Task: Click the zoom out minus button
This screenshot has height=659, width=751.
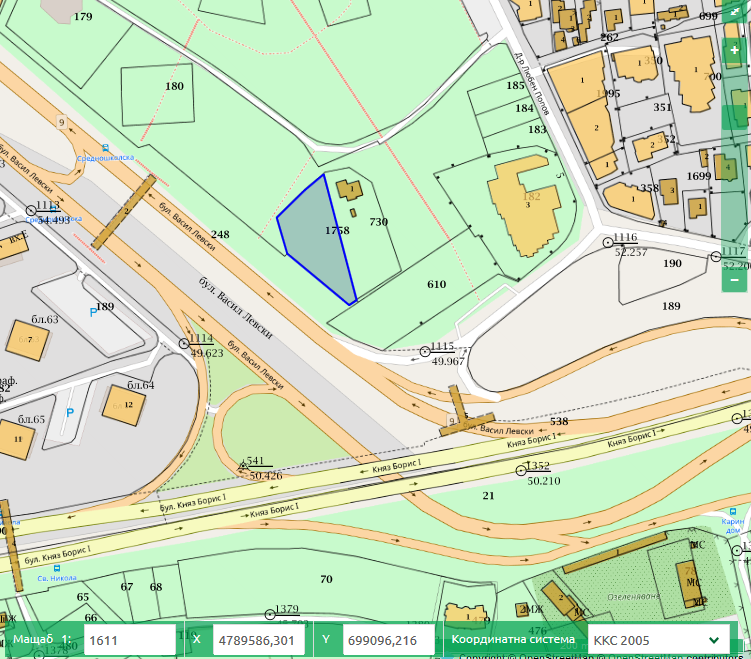Action: pos(735,281)
